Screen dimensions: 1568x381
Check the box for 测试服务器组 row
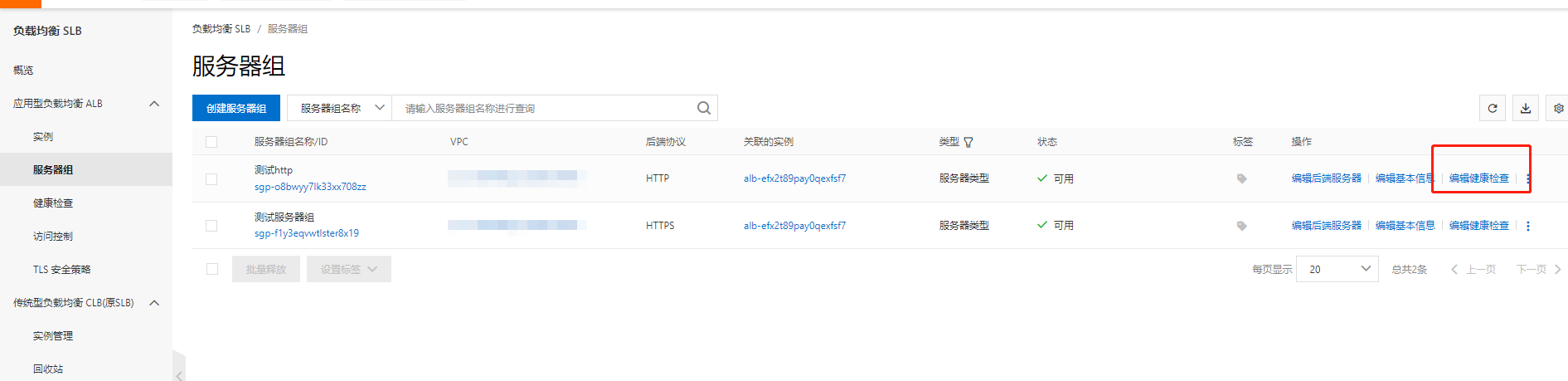211,226
